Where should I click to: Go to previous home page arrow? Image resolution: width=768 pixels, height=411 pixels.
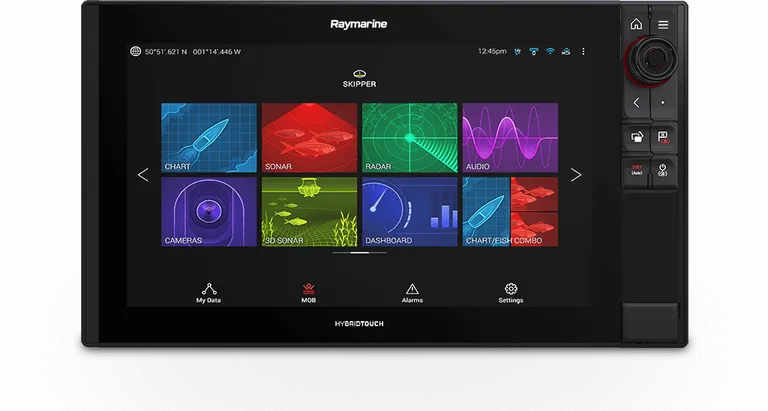[143, 175]
